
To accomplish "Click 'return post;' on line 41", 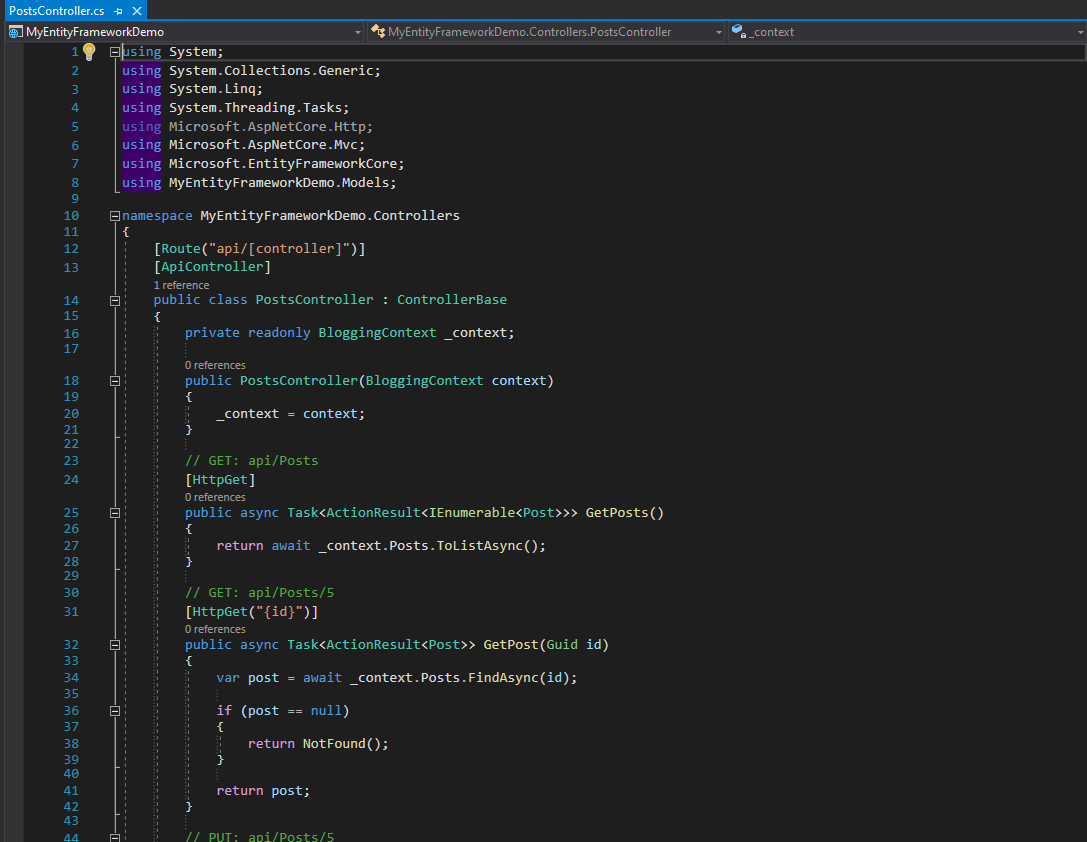I will [263, 791].
